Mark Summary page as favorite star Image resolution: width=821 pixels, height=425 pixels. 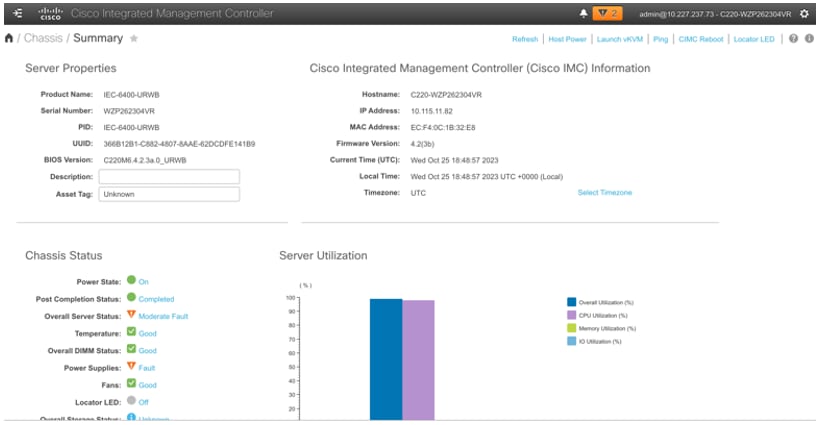point(134,38)
